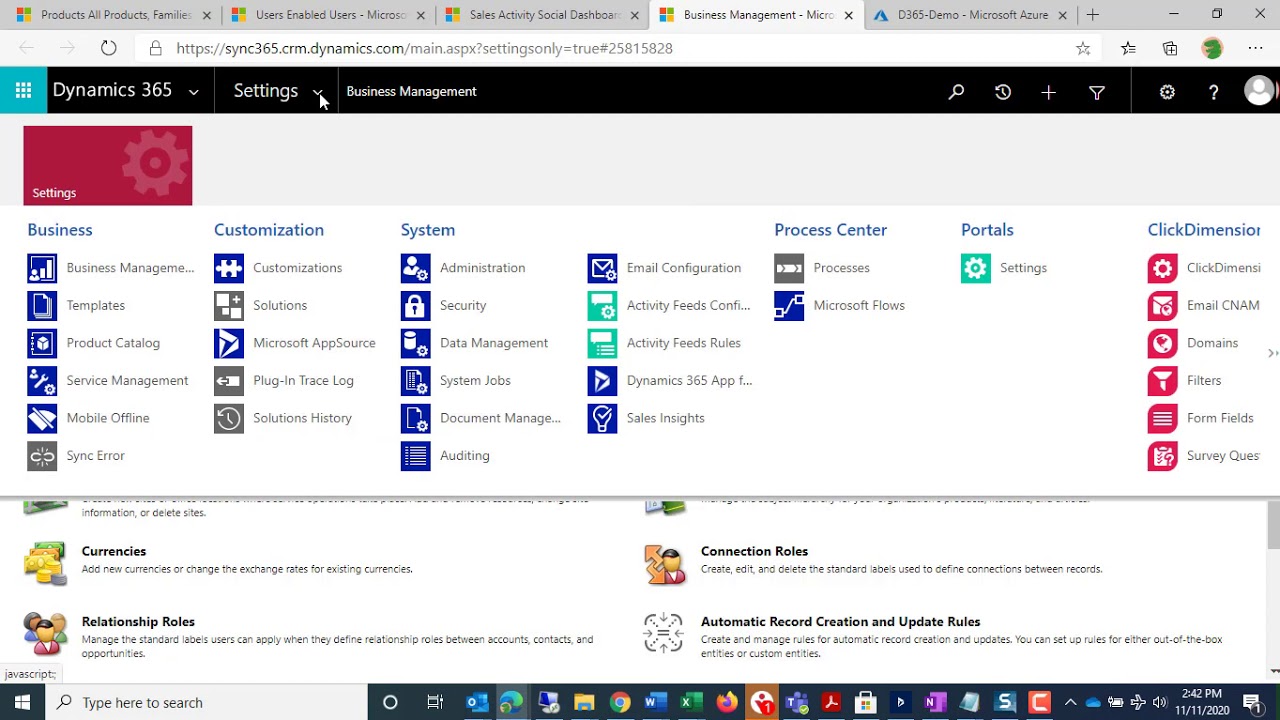Open the Relationship Roles link
Screen dimensions: 1280x720
[x=138, y=621]
